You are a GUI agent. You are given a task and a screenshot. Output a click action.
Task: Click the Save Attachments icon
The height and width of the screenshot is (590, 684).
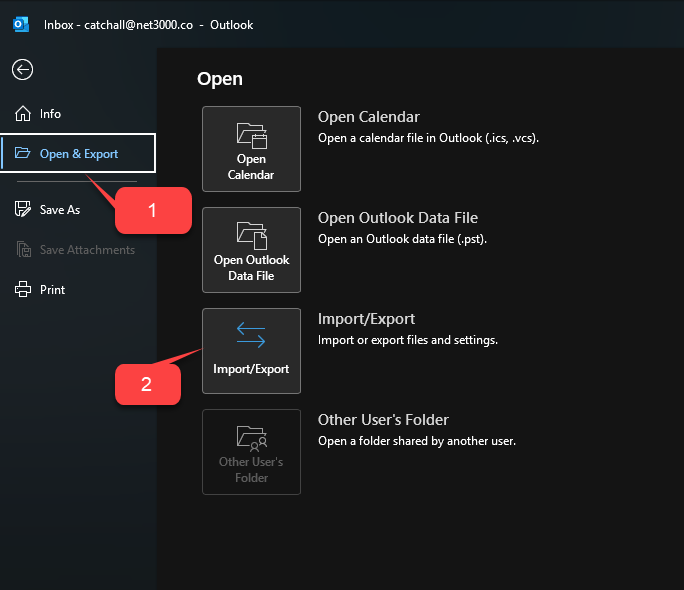pos(24,249)
